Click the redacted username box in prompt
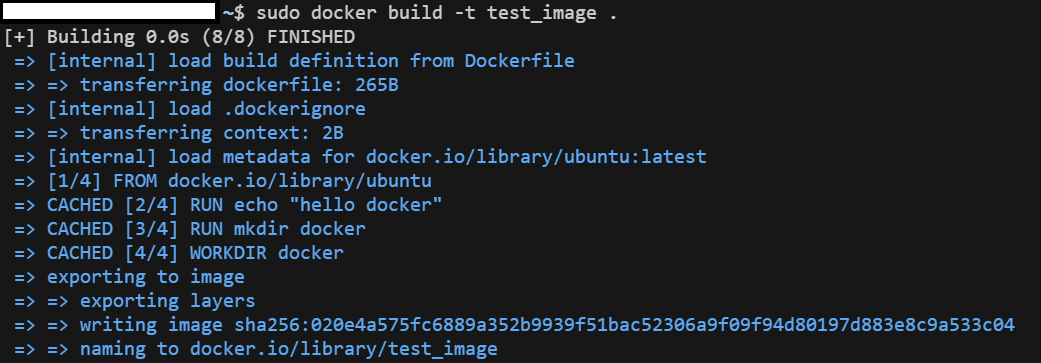The width and height of the screenshot is (1041, 363). pyautogui.click(x=110, y=11)
